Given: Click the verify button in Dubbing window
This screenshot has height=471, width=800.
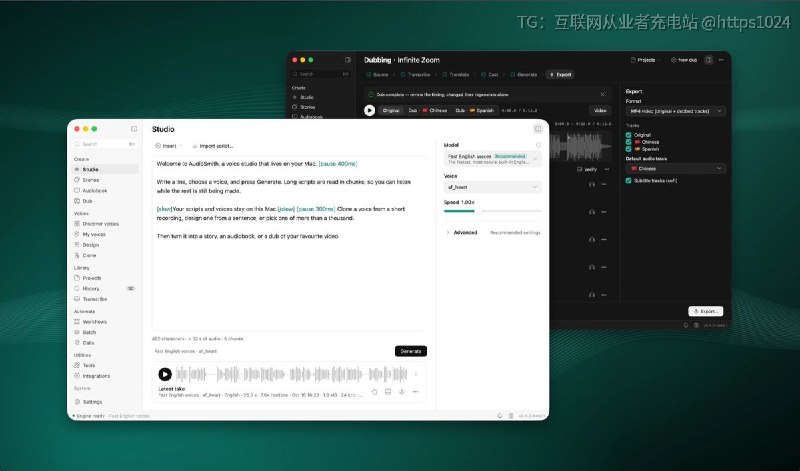Looking at the screenshot, I should (587, 169).
